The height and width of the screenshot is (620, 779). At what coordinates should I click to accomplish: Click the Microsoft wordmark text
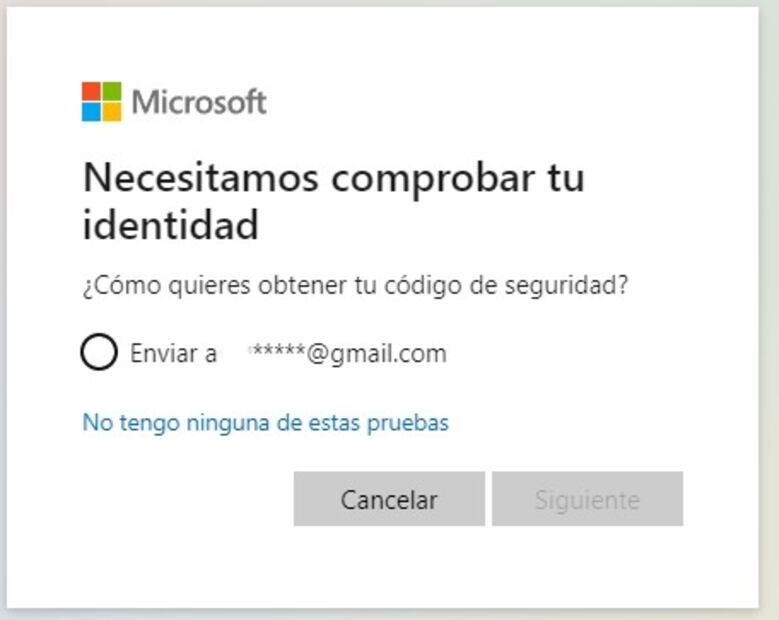(199, 102)
